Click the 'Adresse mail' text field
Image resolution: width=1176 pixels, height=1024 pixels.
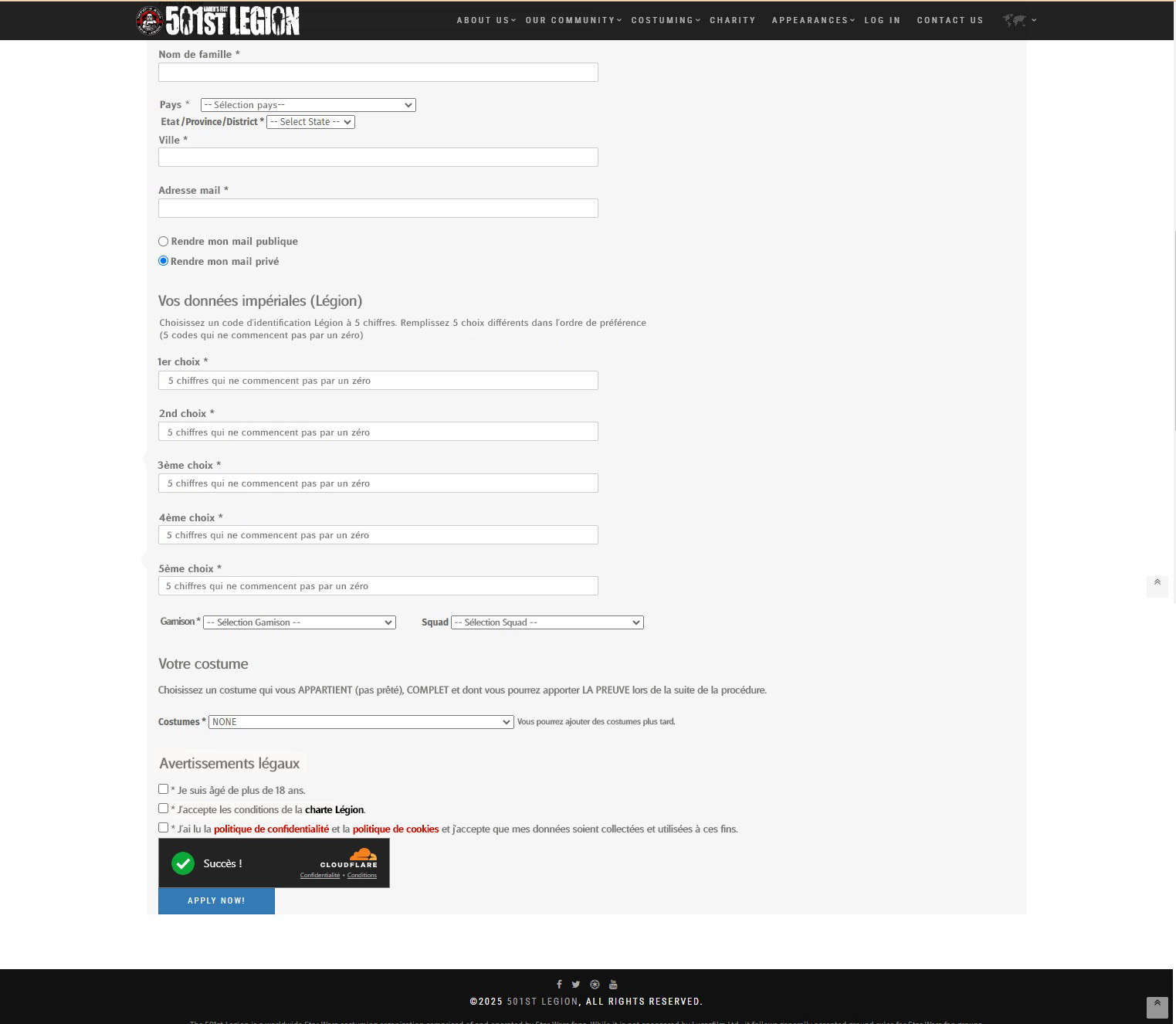coord(378,209)
